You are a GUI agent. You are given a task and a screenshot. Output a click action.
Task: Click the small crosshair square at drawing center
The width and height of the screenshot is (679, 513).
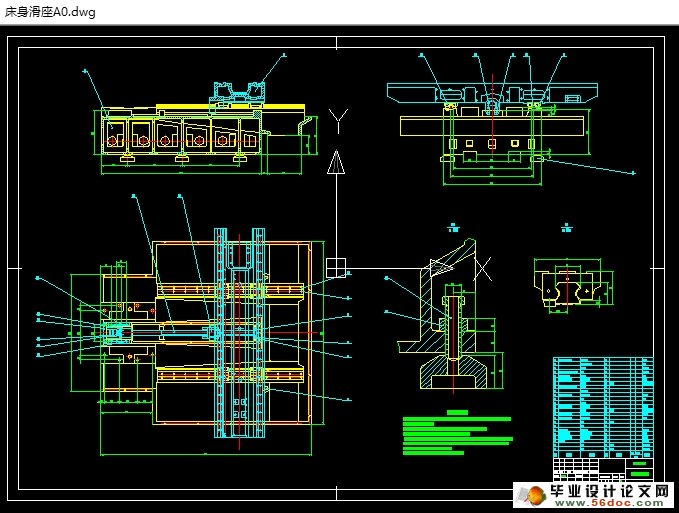coord(336,268)
